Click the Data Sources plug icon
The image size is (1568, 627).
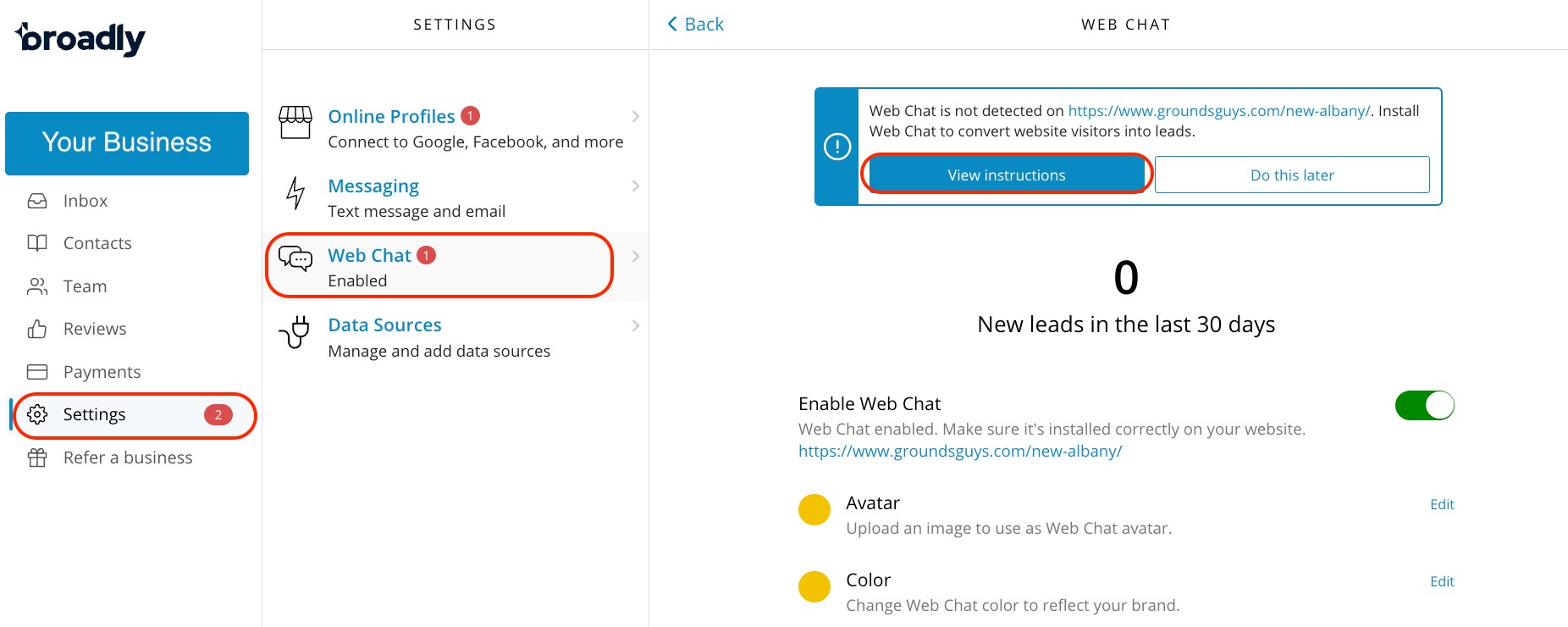click(x=295, y=332)
